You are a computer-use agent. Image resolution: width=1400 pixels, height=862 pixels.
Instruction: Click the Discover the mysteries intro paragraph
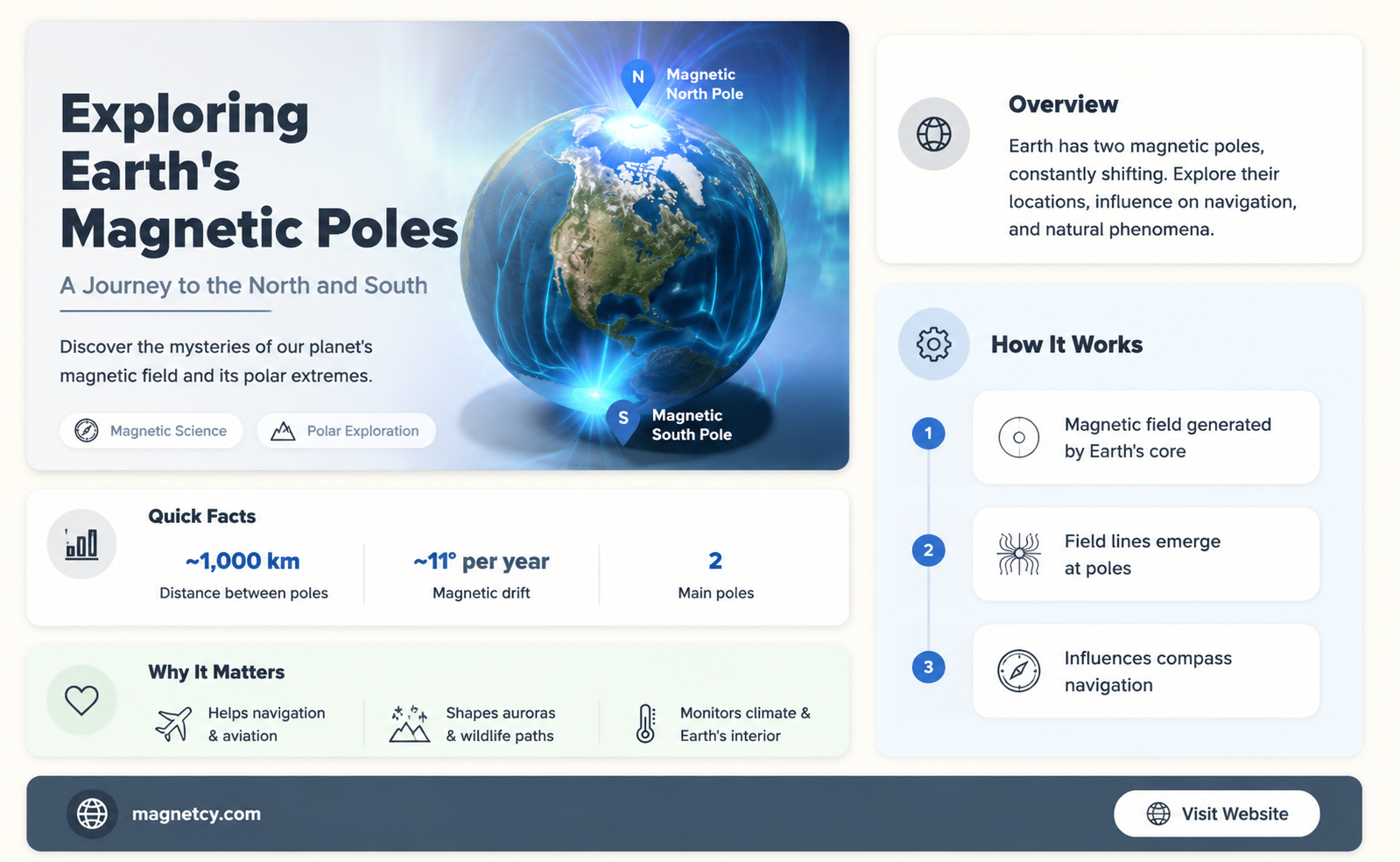pyautogui.click(x=216, y=361)
